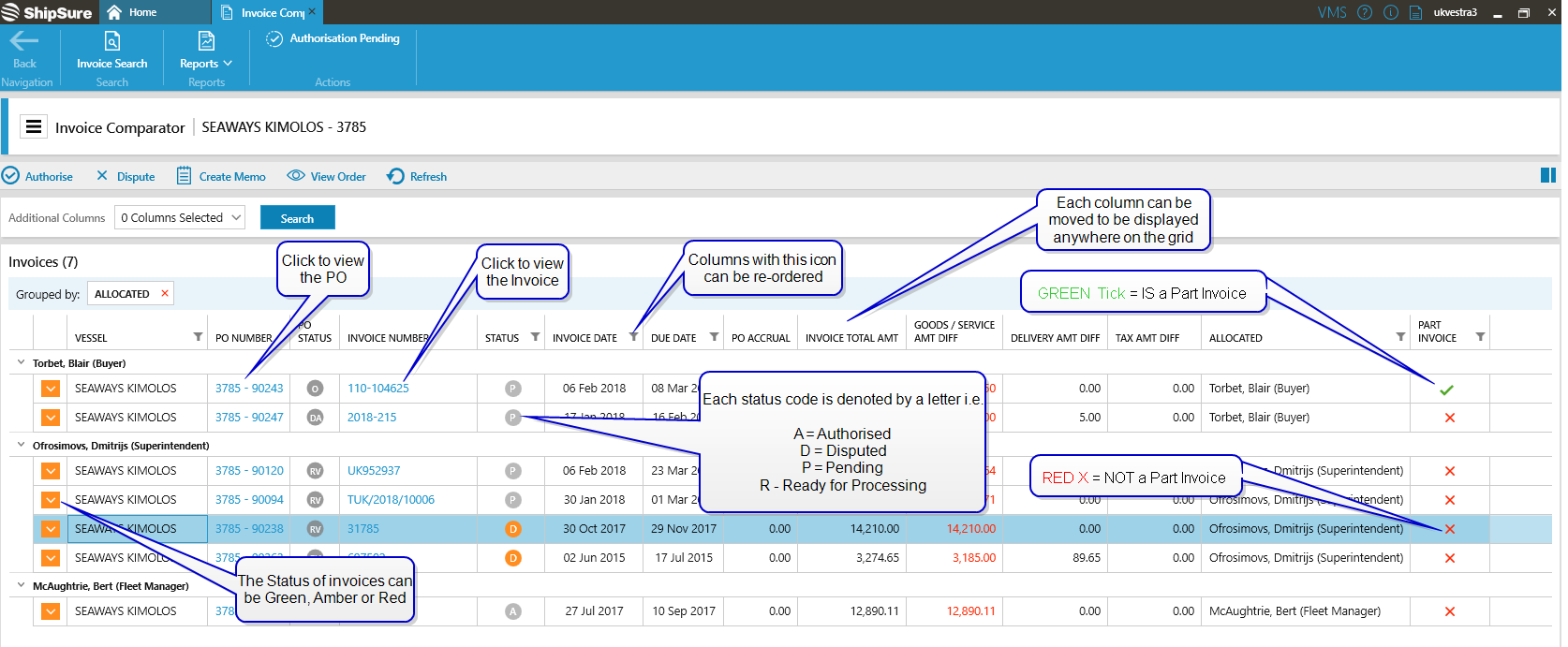Open Invoice Search from the ribbon
The height and width of the screenshot is (647, 1568).
click(x=111, y=51)
